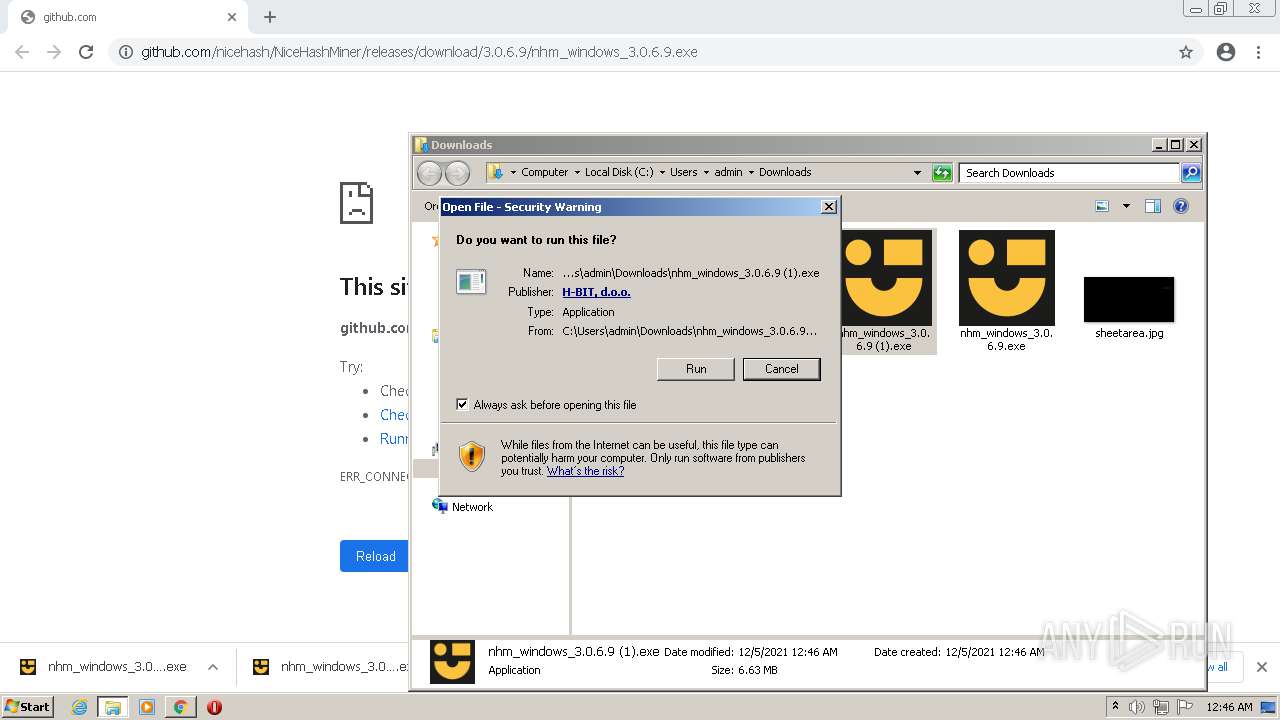1280x720 pixels.
Task: Change view with Explorer views icon
Action: [1102, 206]
